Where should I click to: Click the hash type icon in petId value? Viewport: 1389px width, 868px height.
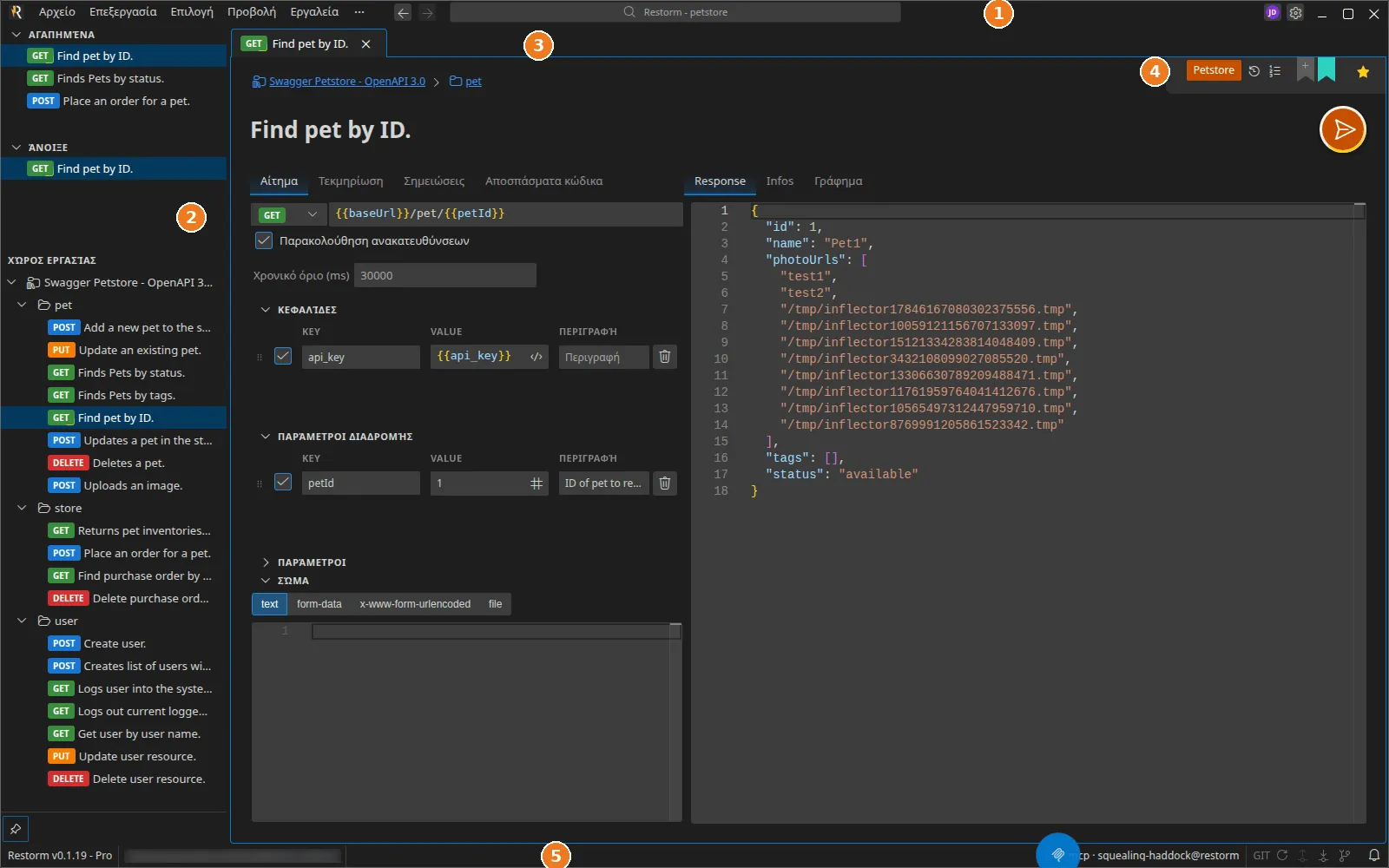click(537, 483)
